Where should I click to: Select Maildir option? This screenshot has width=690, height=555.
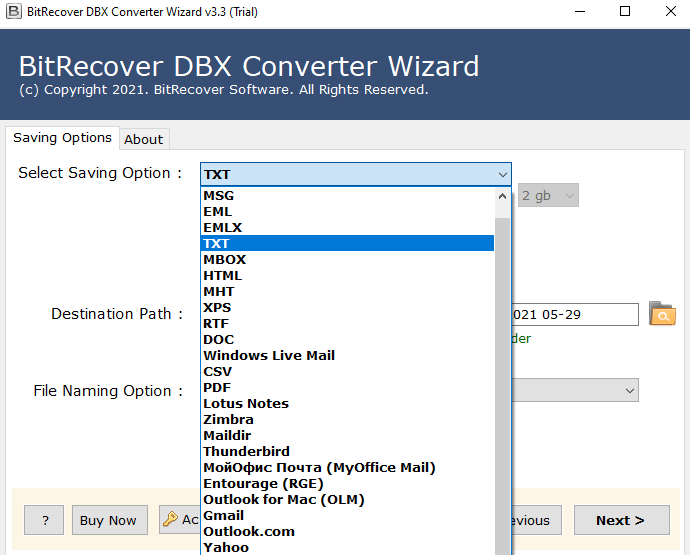tap(347, 435)
